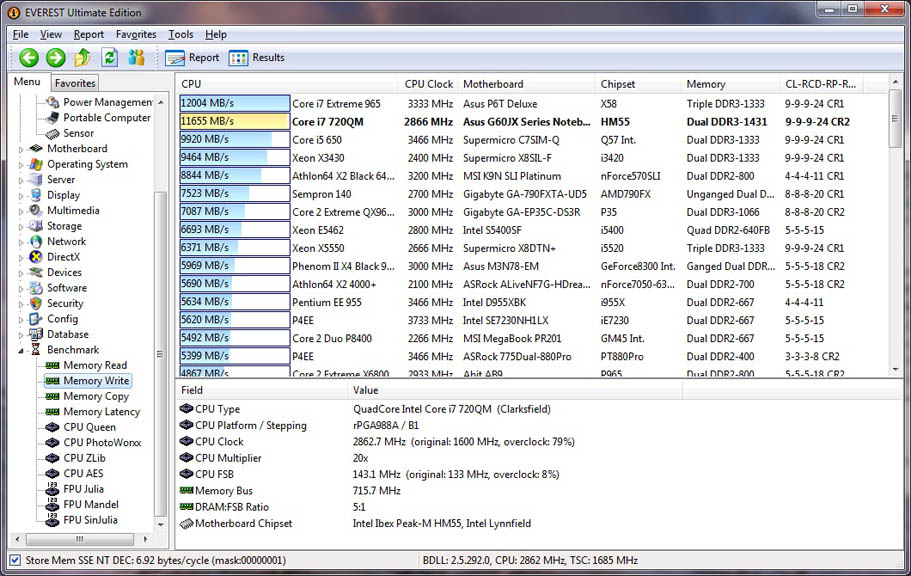Expand the Display tree node
The height and width of the screenshot is (576, 911).
(x=21, y=196)
